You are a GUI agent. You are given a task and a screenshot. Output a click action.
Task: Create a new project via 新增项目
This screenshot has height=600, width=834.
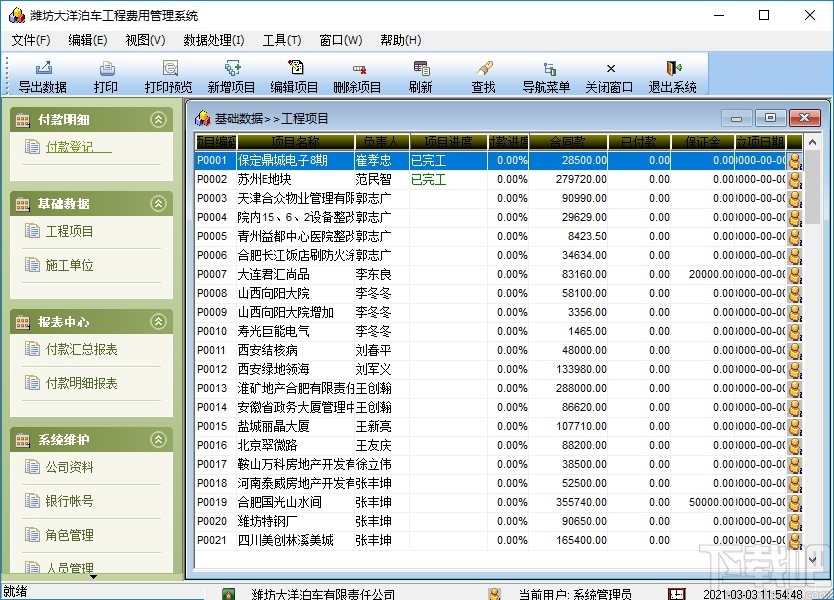tap(230, 75)
